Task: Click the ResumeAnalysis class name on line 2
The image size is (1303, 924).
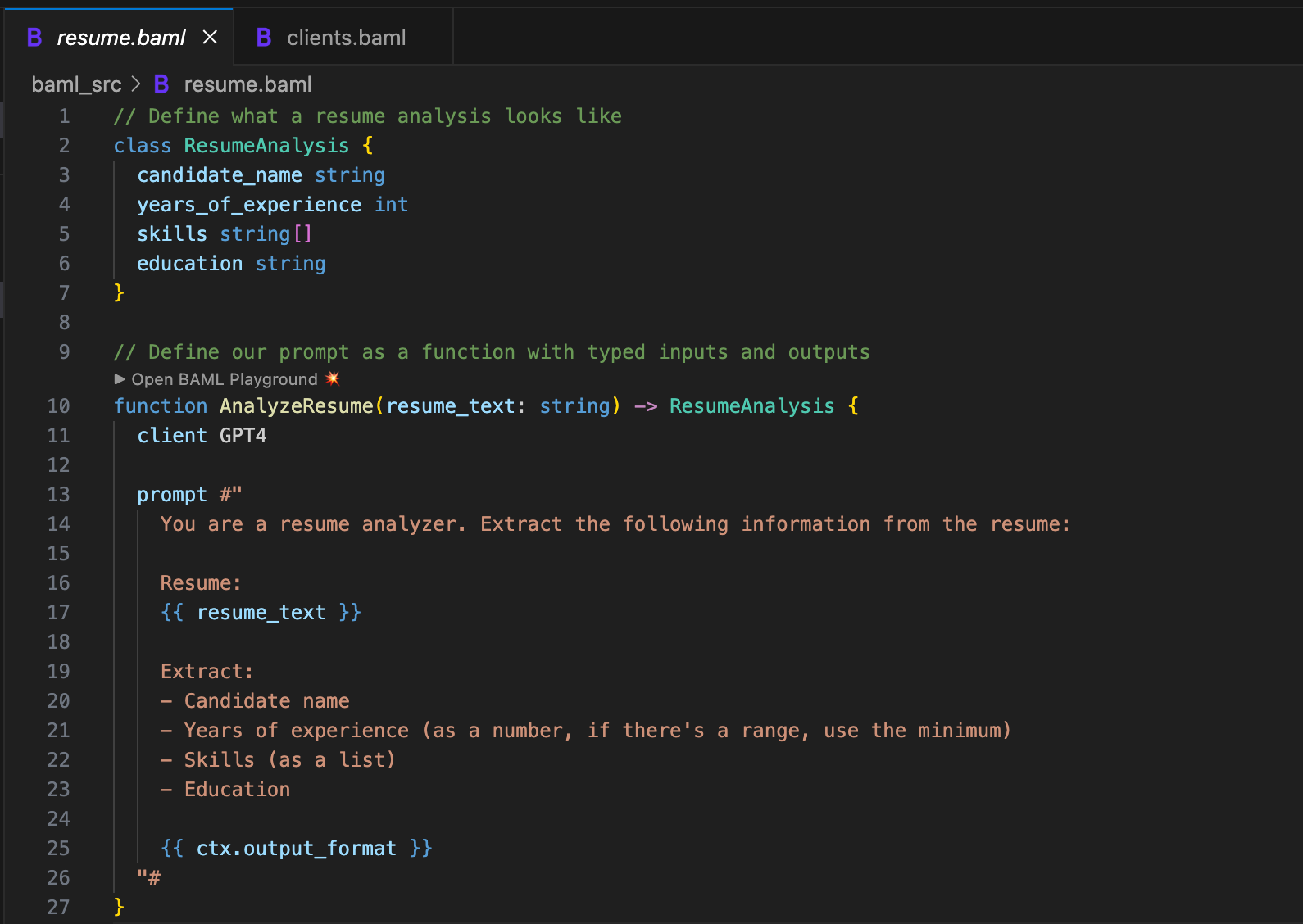Action: click(266, 146)
